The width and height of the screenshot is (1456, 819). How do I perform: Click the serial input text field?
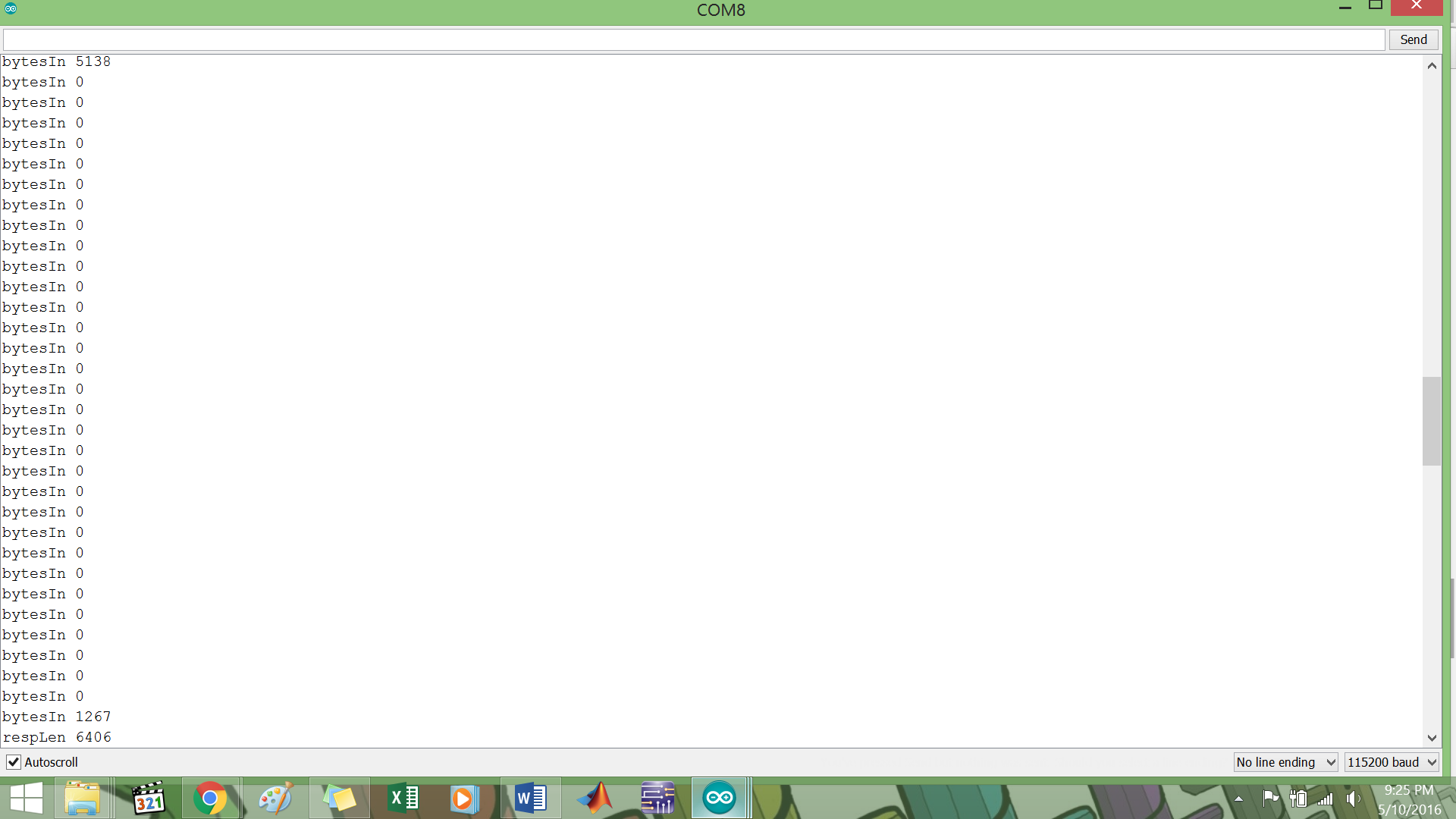pyautogui.click(x=694, y=39)
